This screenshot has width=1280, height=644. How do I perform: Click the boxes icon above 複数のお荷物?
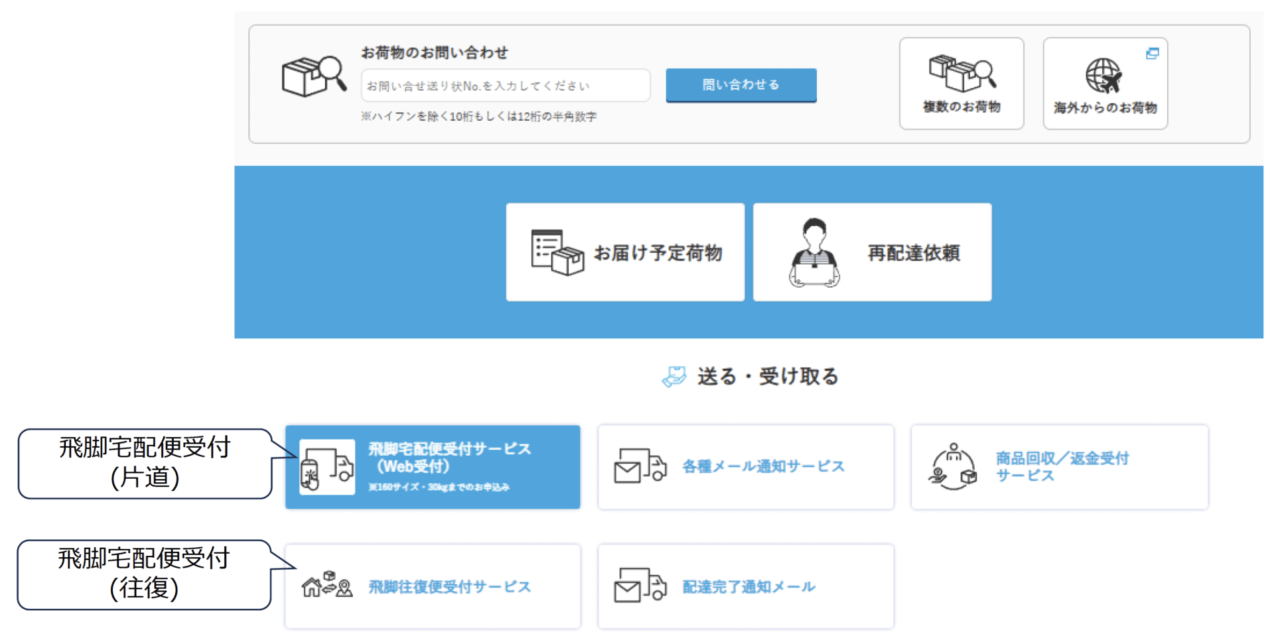click(961, 72)
